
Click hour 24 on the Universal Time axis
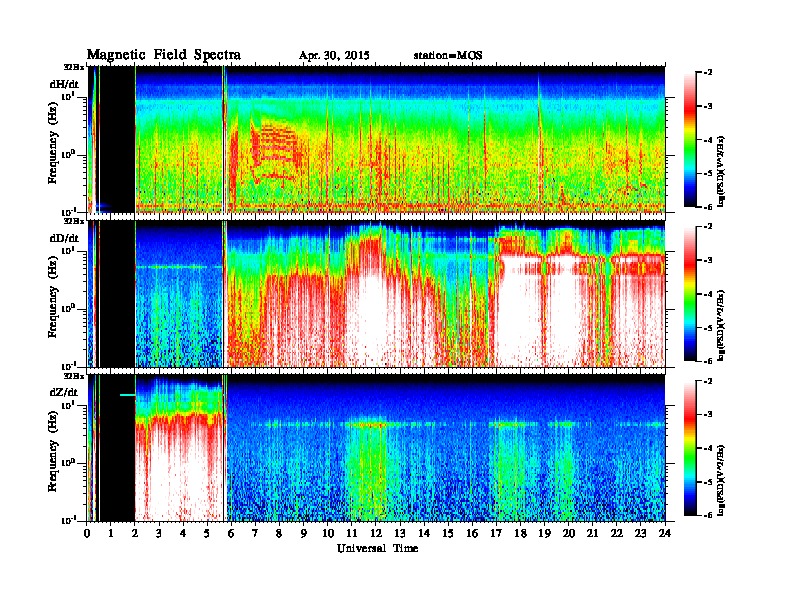tap(665, 534)
